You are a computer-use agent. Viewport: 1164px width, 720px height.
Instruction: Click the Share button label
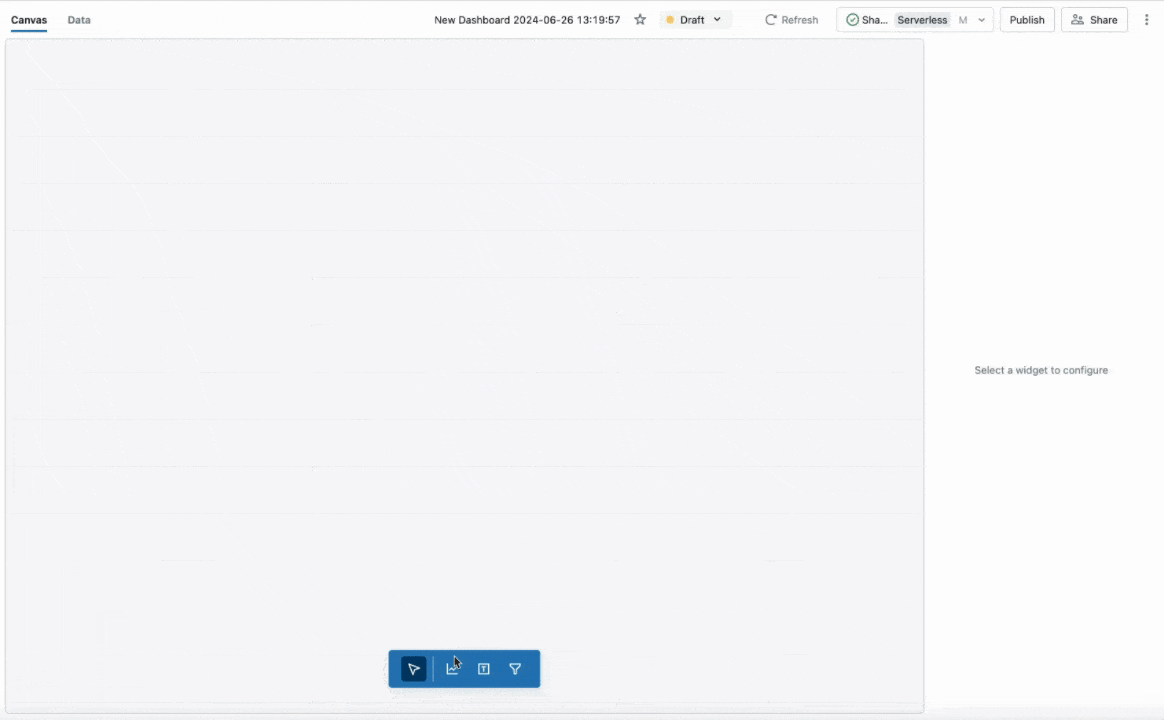pos(1103,20)
